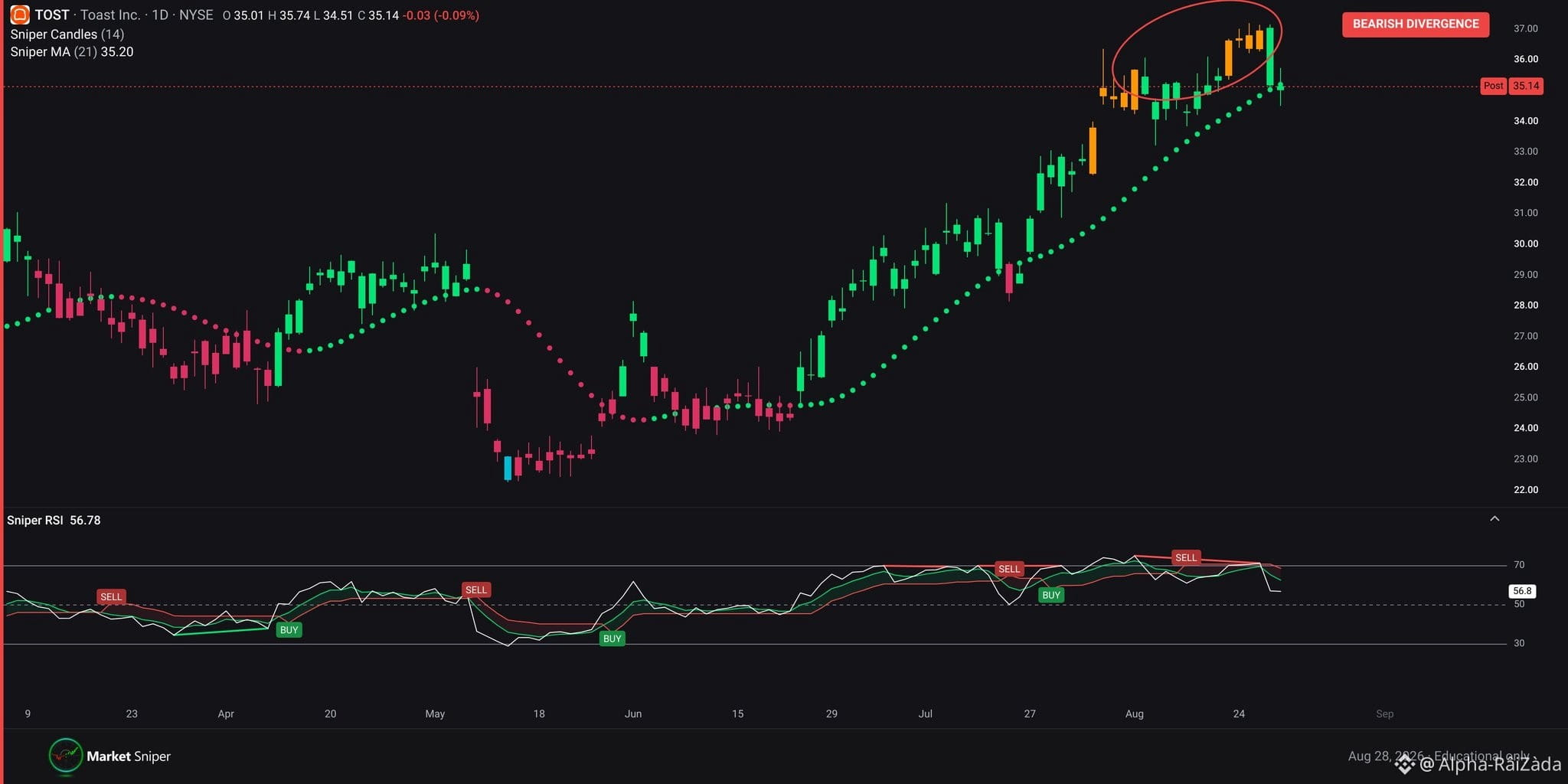Image resolution: width=1568 pixels, height=784 pixels.
Task: Click the RSI 70 level axis label
Action: pos(1519,565)
